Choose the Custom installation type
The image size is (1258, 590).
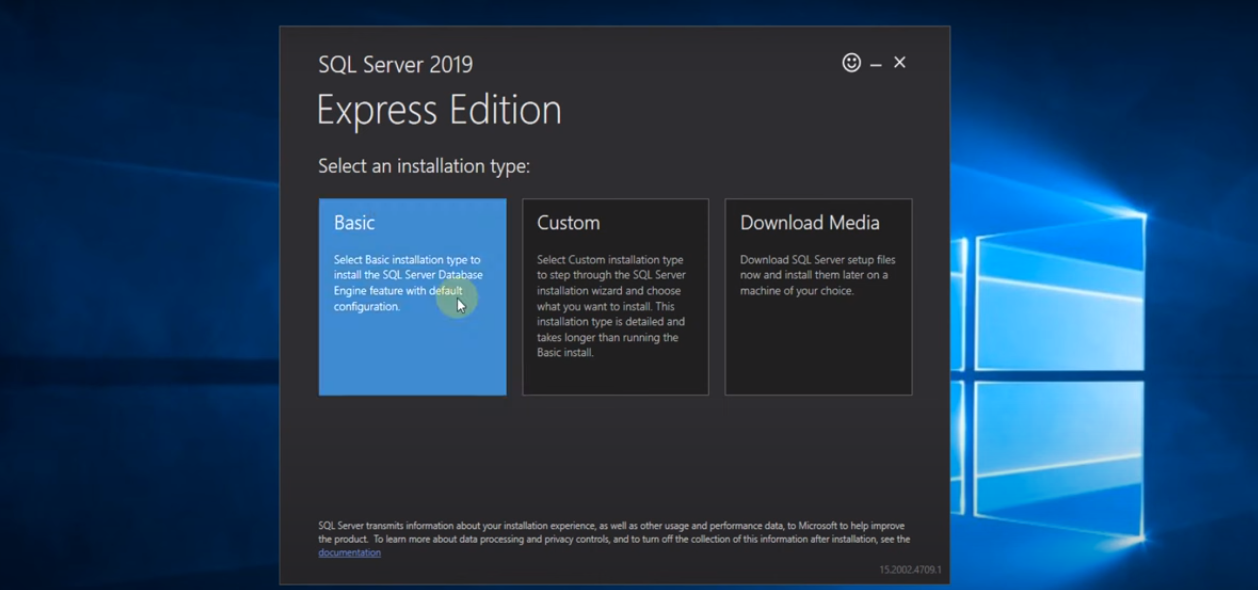tap(615, 297)
